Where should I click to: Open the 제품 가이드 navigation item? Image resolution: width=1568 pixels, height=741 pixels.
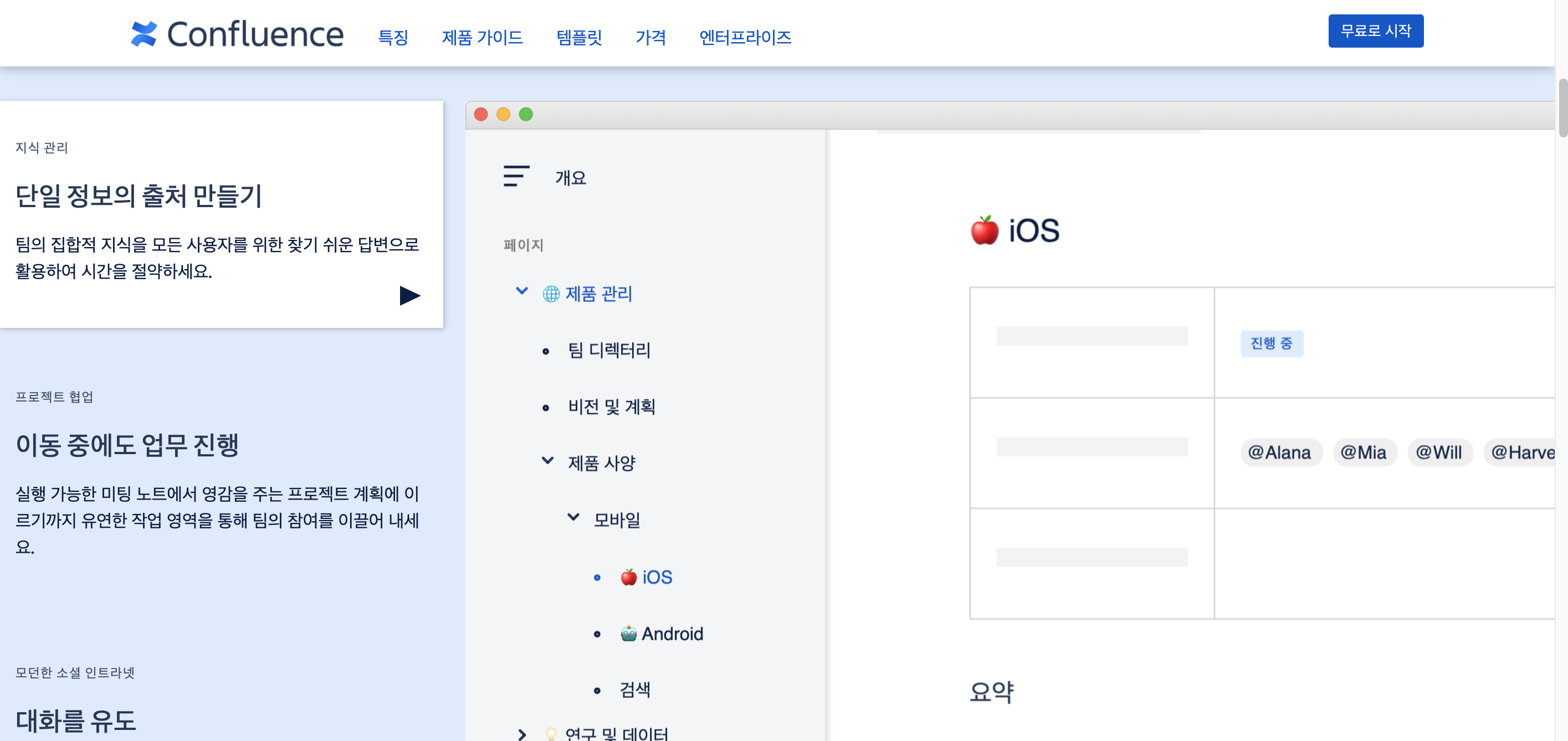(481, 38)
